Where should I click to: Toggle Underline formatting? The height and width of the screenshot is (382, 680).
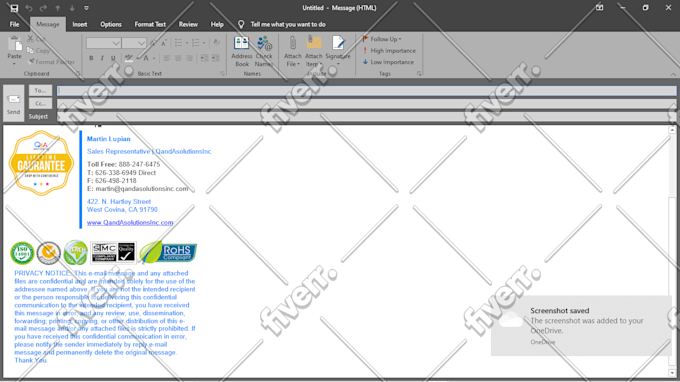[113, 58]
